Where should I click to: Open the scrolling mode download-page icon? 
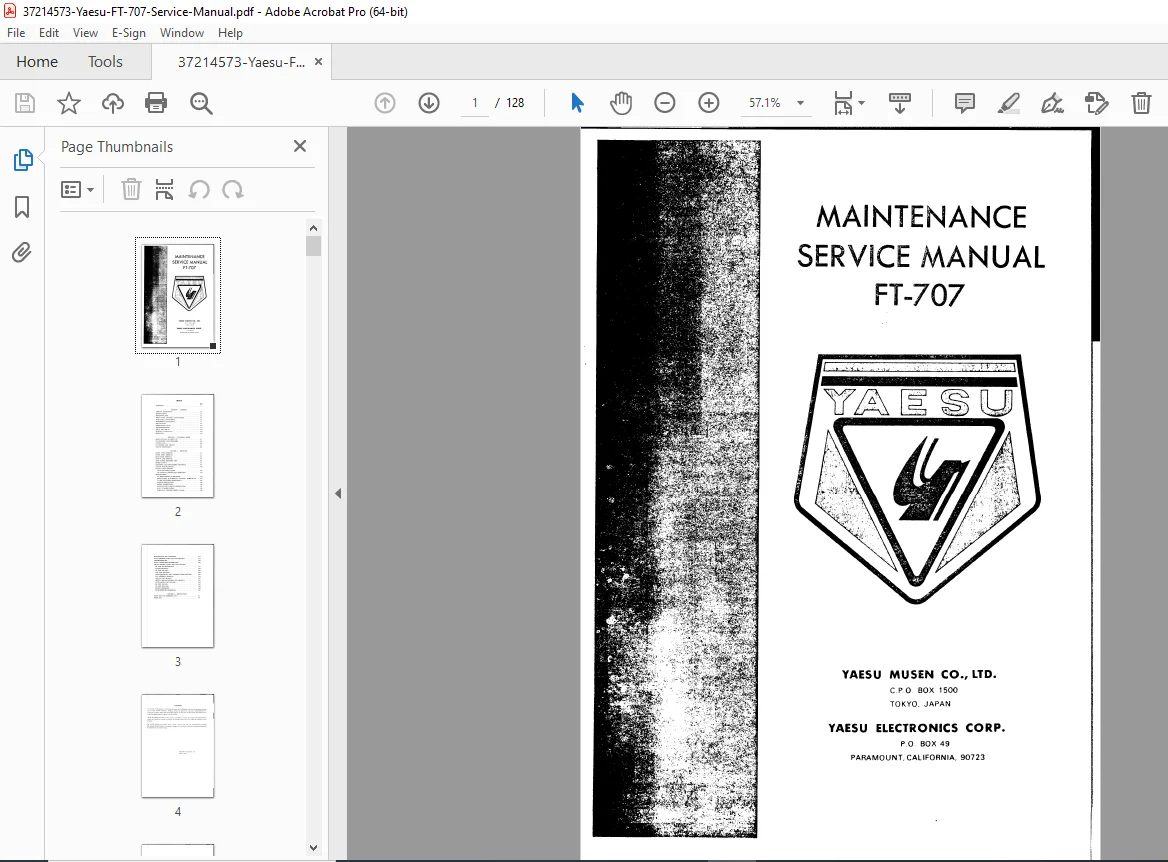(900, 103)
